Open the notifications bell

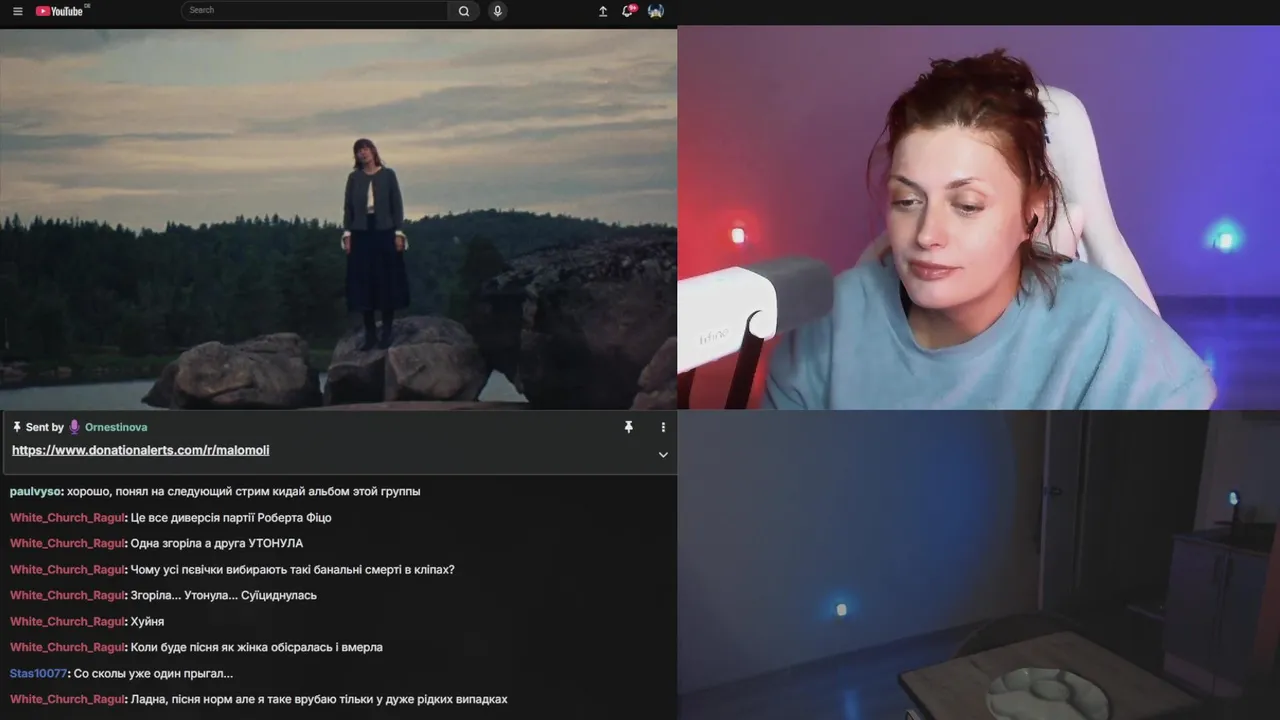pyautogui.click(x=628, y=11)
